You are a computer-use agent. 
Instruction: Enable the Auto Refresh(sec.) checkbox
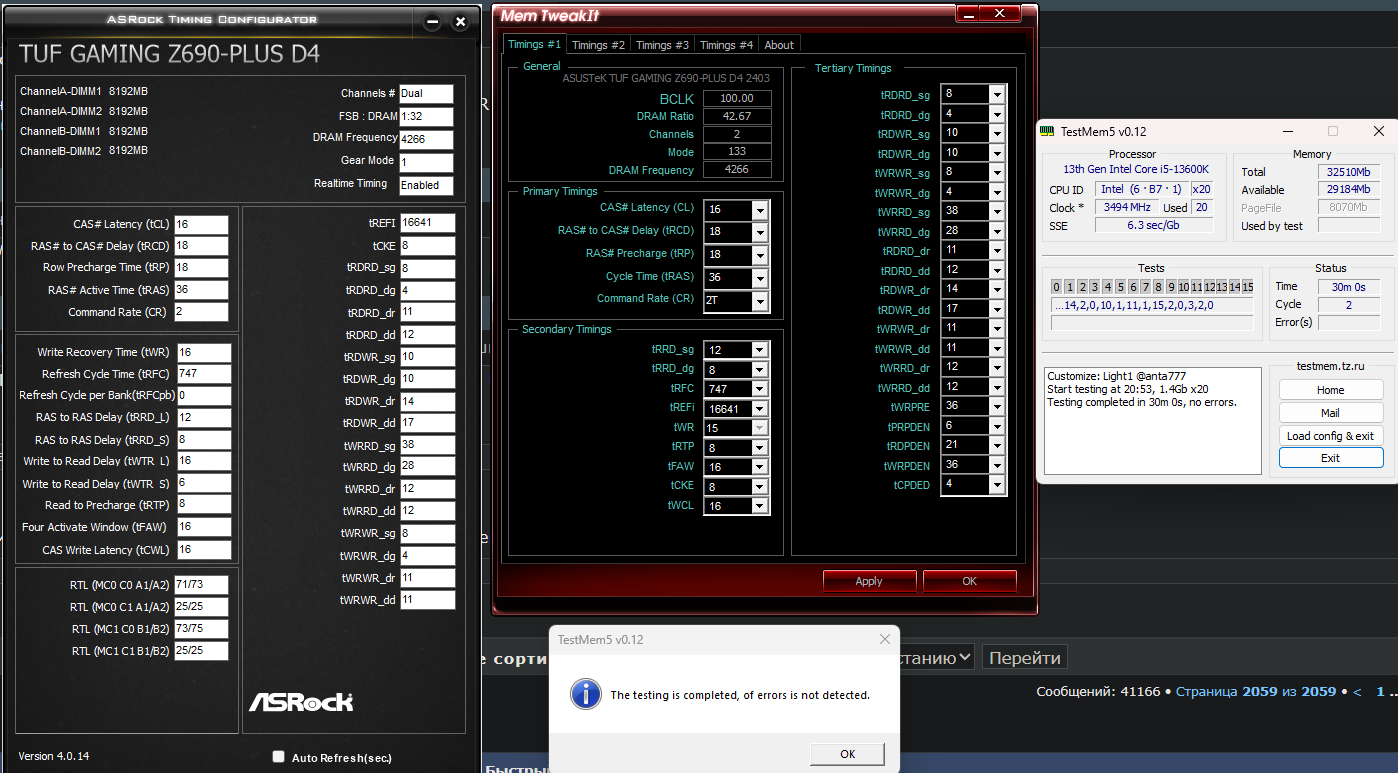[279, 757]
